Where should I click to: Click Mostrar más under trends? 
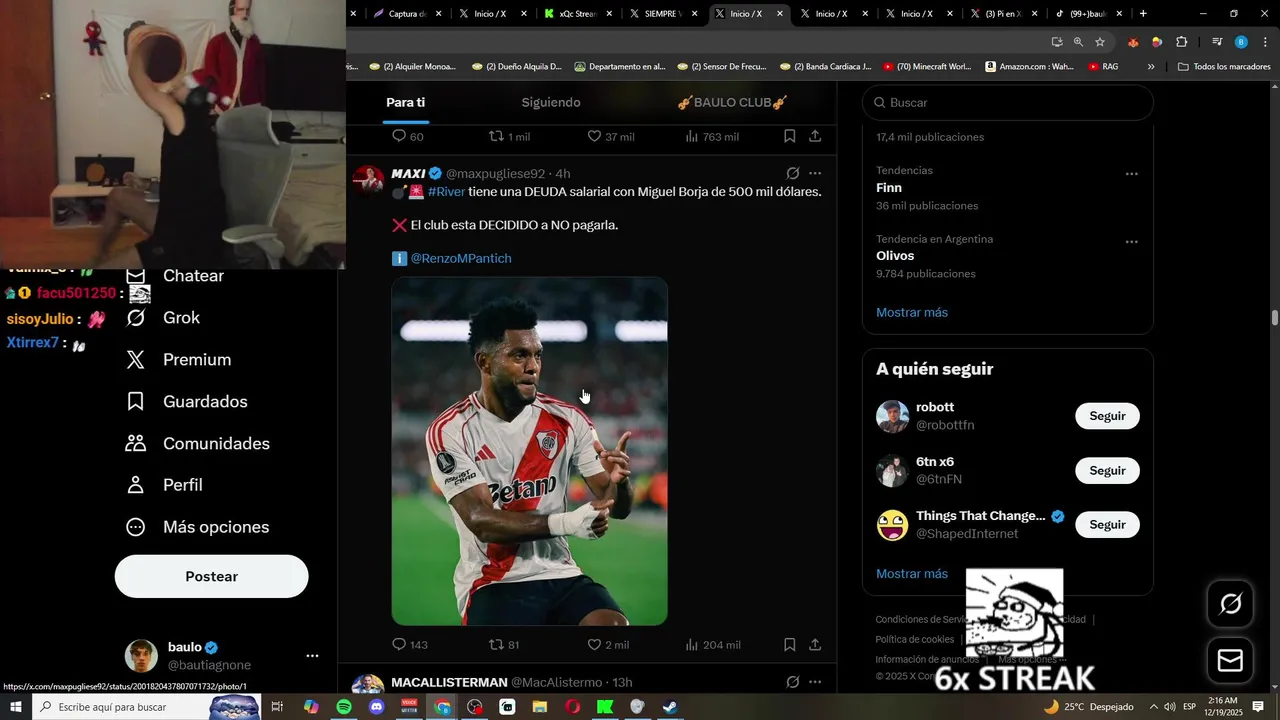click(x=912, y=313)
